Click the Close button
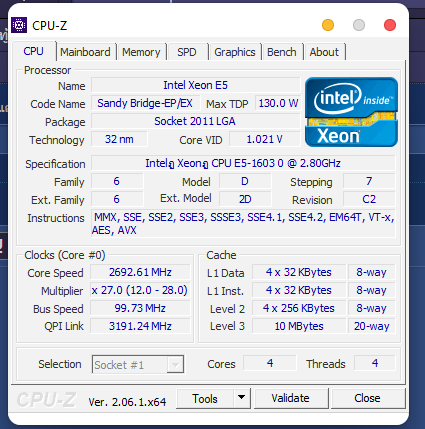Screen dimensions: 425x429 click(x=367, y=398)
